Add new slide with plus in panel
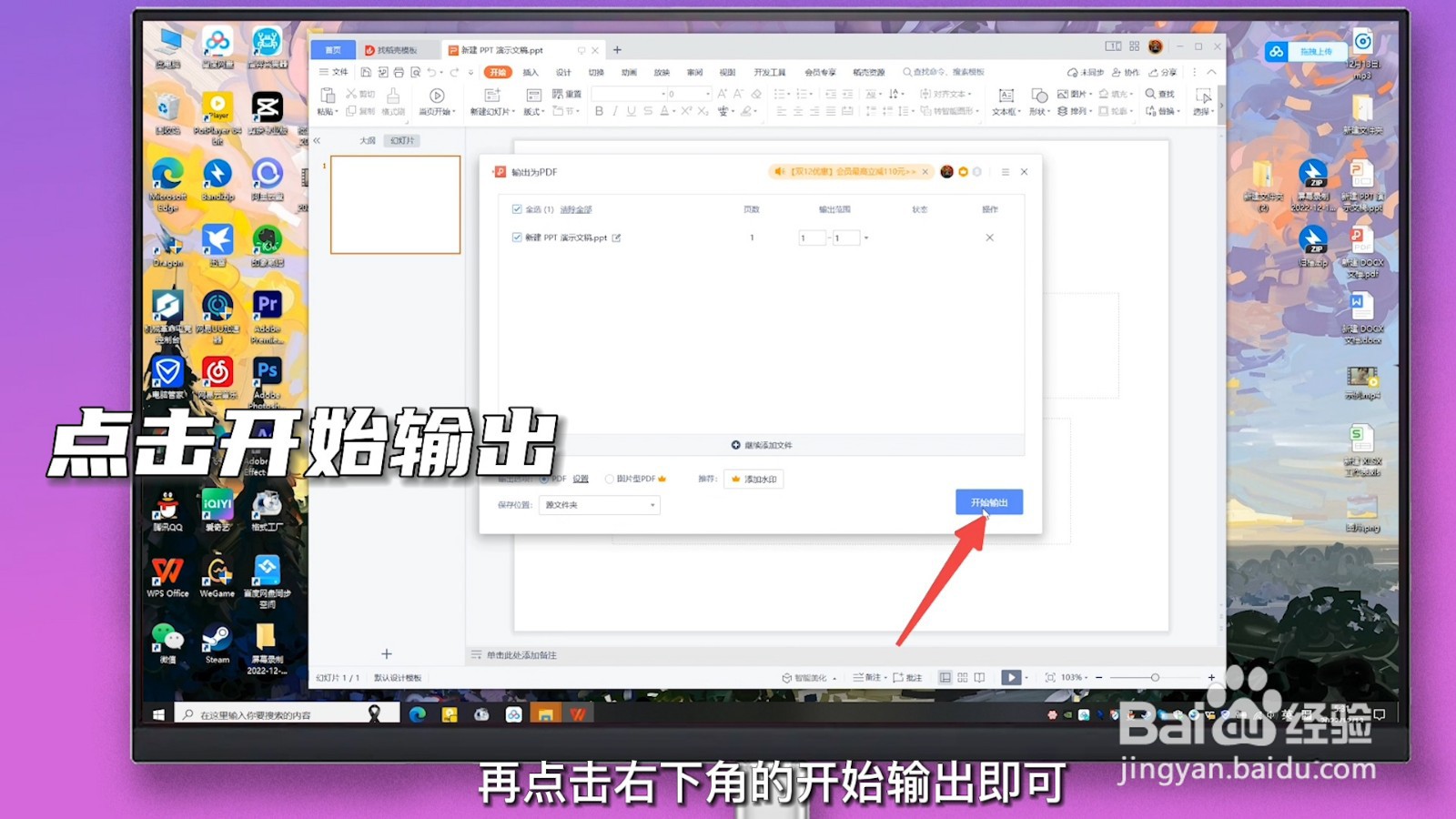 (x=387, y=653)
